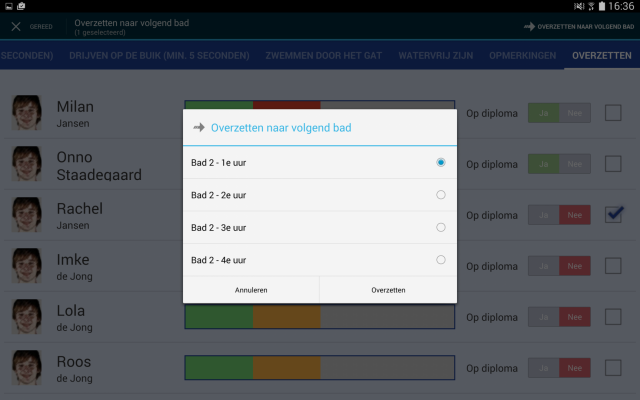Open the Watervrij zijn tab
This screenshot has width=640, height=400.
coord(437,54)
